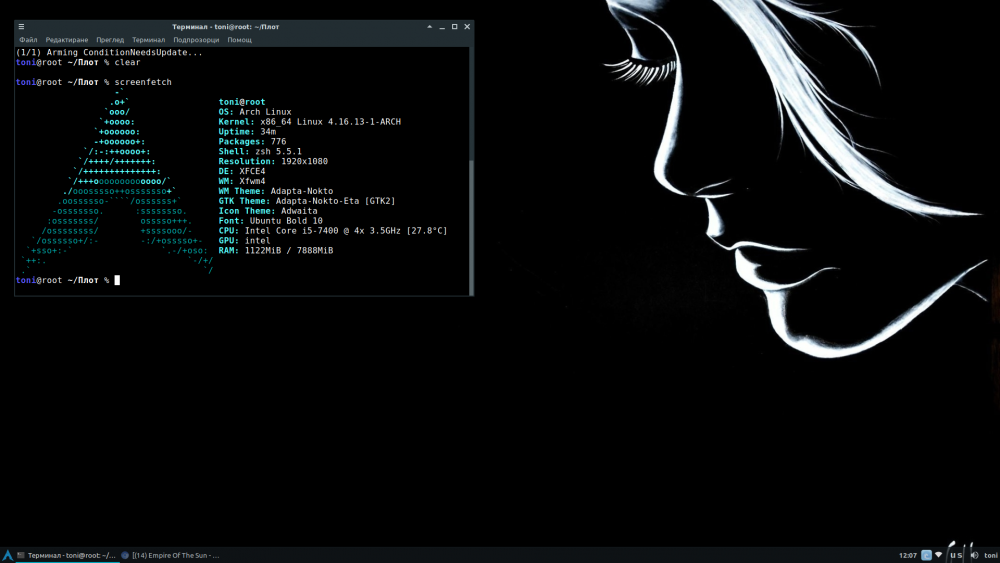The width and height of the screenshot is (1000, 563).
Task: Open the Подпрозорци menu
Action: (196, 40)
